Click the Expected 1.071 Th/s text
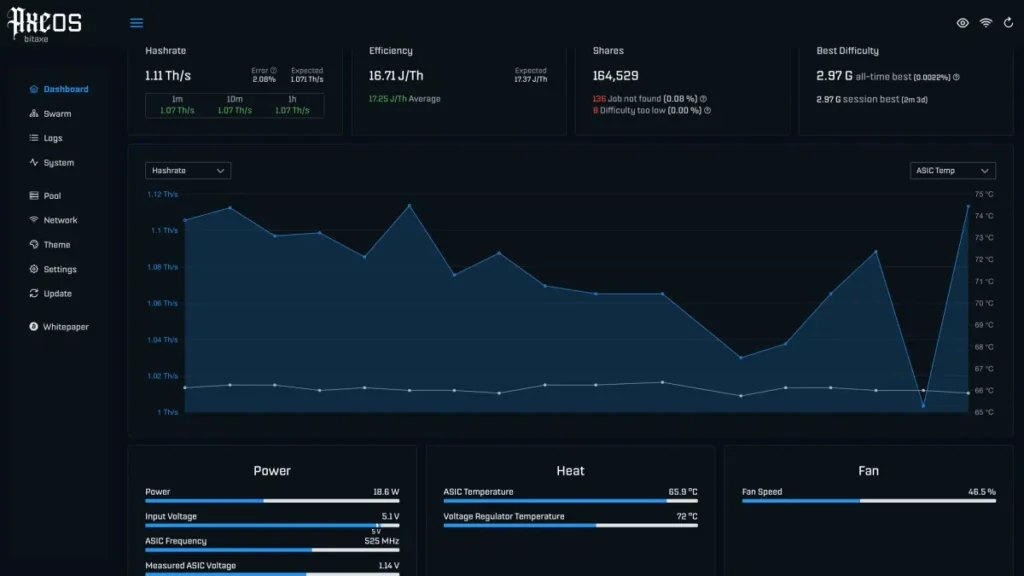1024x576 pixels. point(307,74)
